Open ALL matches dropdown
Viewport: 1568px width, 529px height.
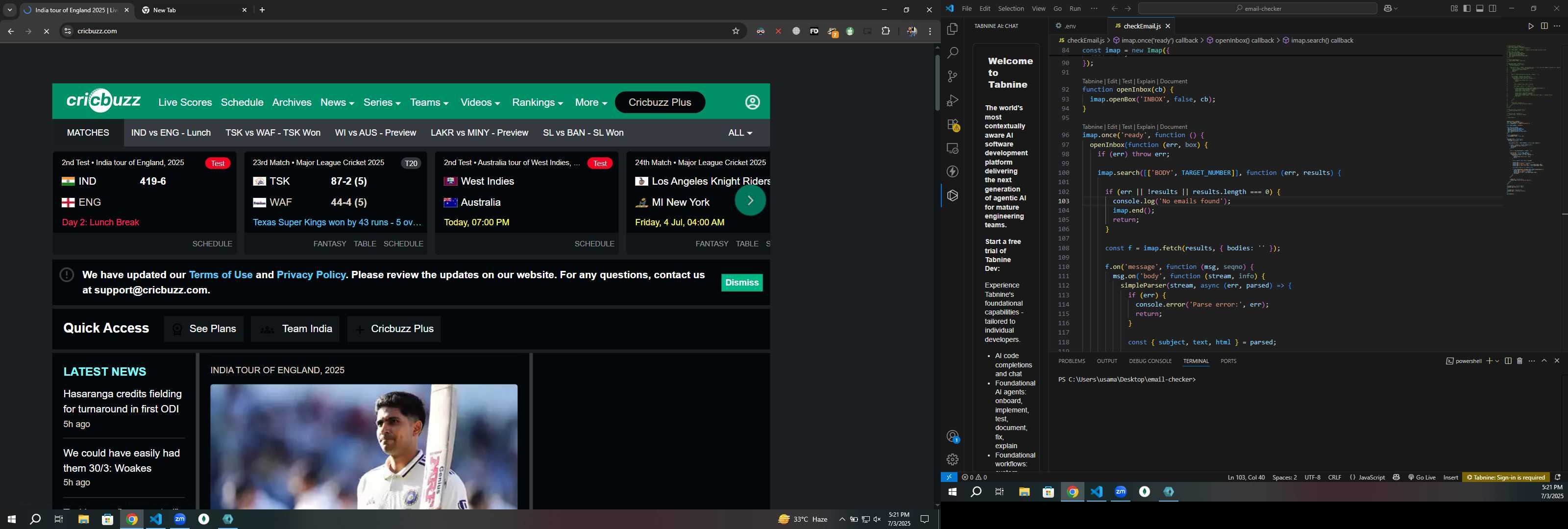pyautogui.click(x=739, y=133)
